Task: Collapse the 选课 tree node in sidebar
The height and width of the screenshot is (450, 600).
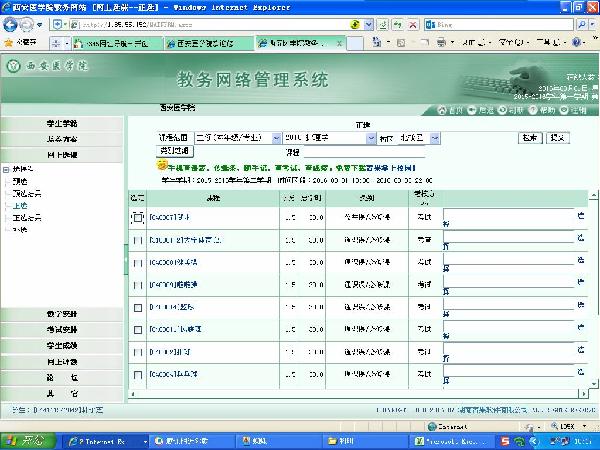Action: coord(6,170)
